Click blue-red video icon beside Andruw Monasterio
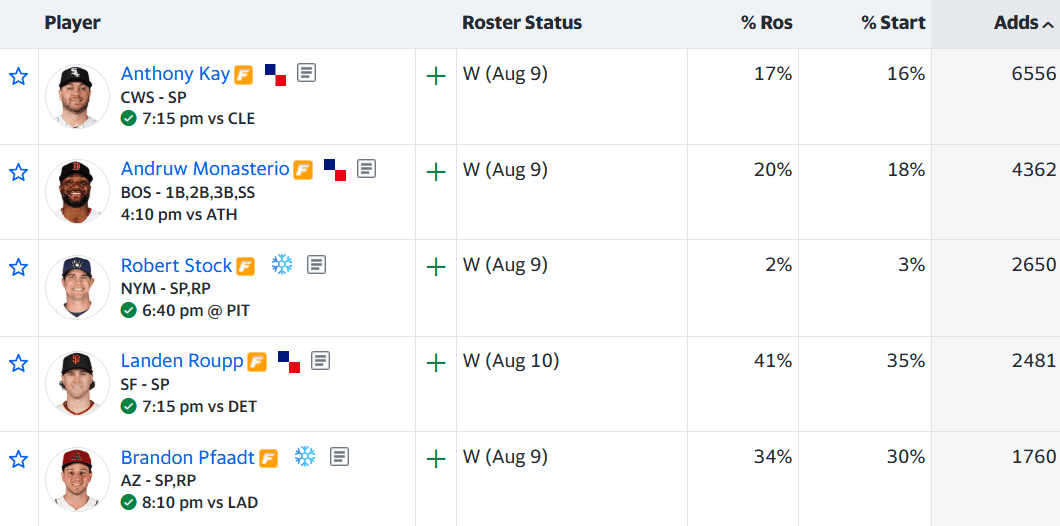The width and height of the screenshot is (1060, 526). pos(335,170)
